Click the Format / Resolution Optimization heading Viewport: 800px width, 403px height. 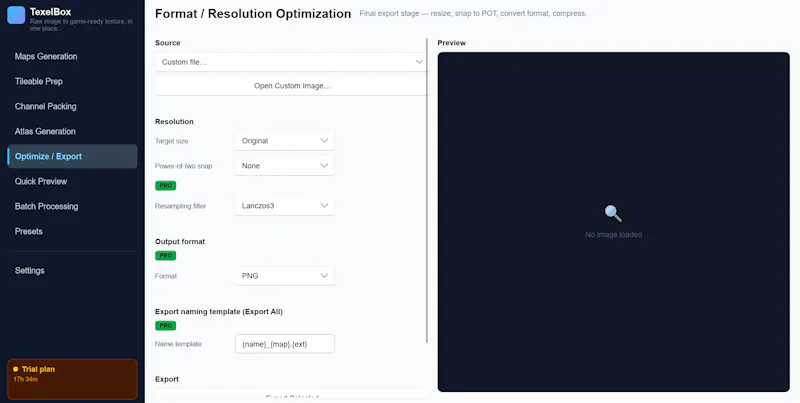click(253, 14)
